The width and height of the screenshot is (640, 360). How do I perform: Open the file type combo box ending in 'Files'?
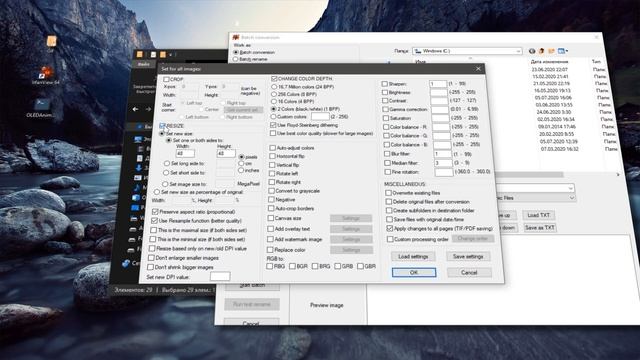572,198
